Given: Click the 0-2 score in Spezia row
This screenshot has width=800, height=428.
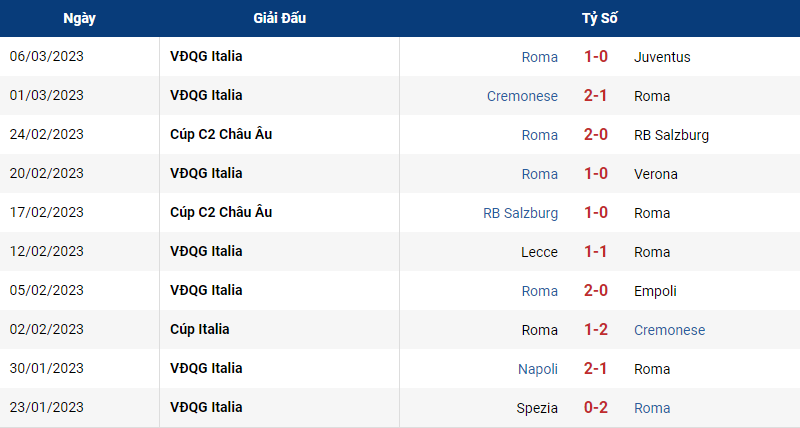Looking at the screenshot, I should pos(595,408).
